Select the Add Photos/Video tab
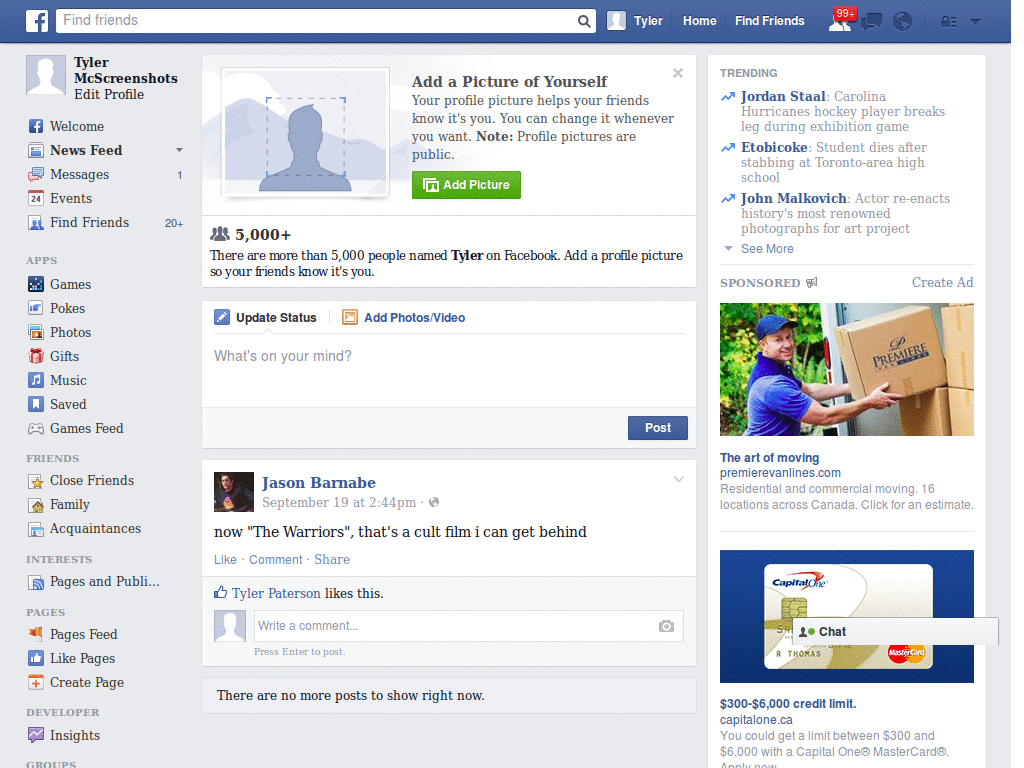Viewport: 1024px width, 768px height. pyautogui.click(x=404, y=317)
